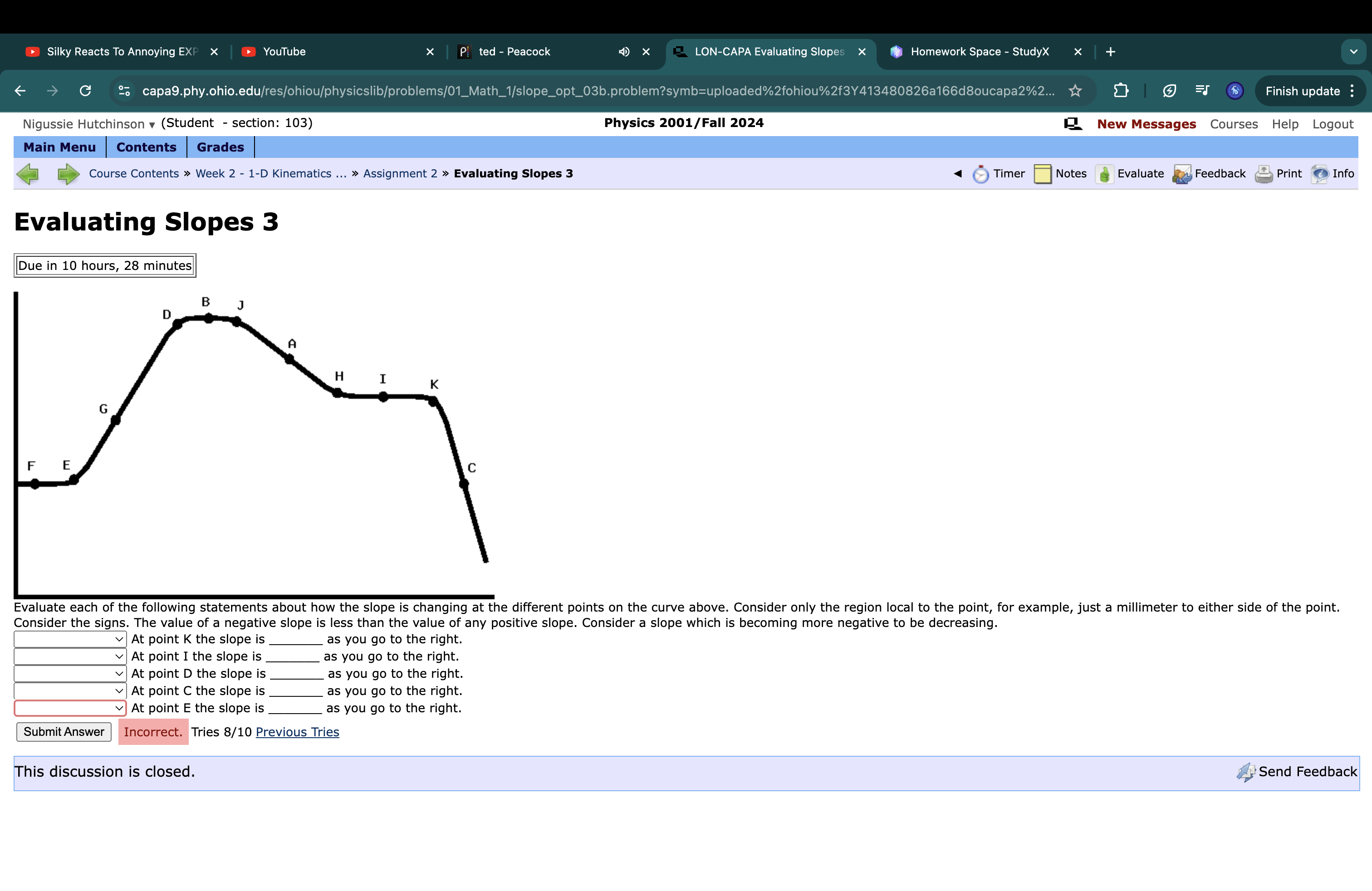Go to Courses
Screen dimensions: 1372x891
pyautogui.click(x=1234, y=124)
